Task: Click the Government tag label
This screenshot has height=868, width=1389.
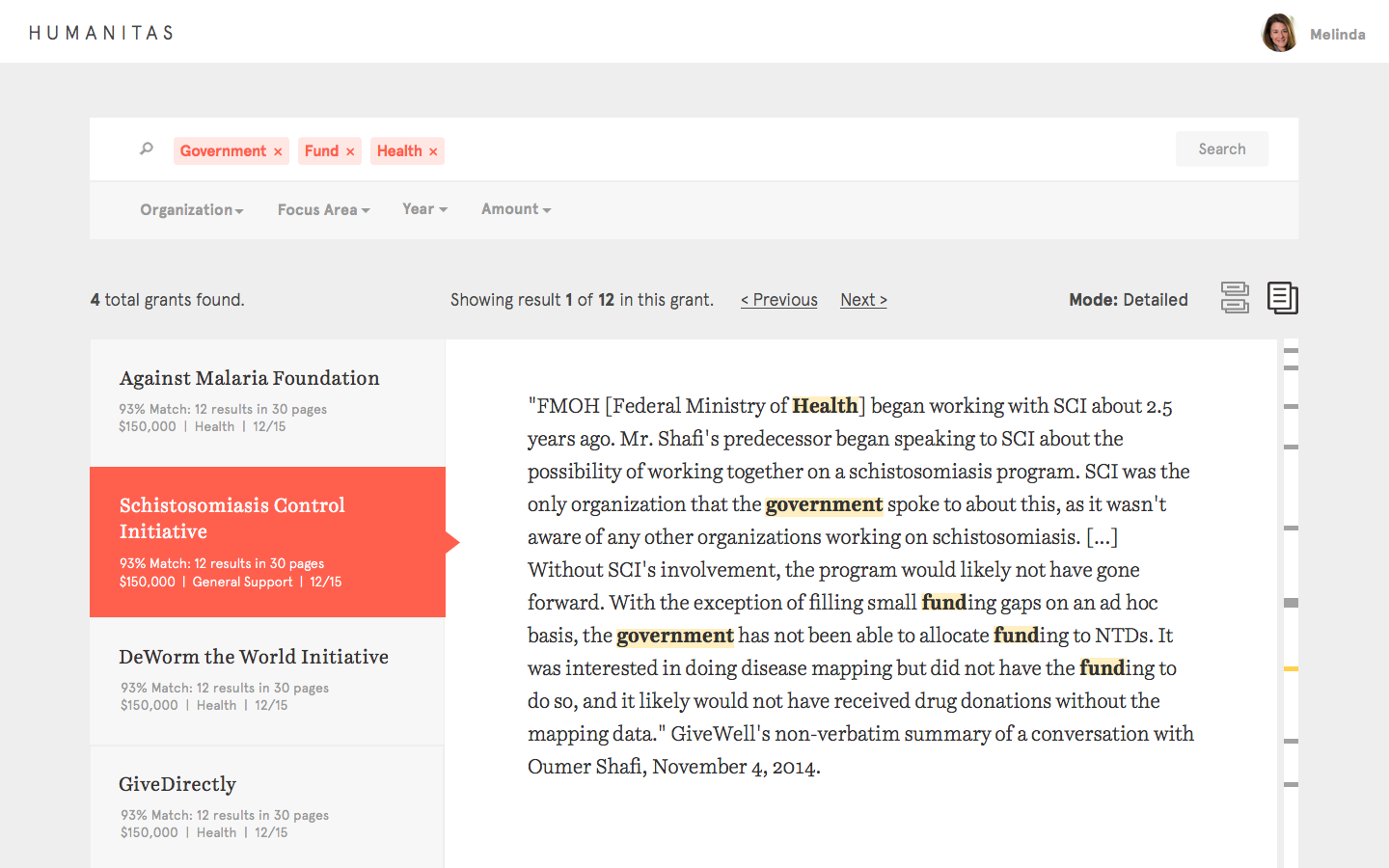Action: tap(223, 151)
